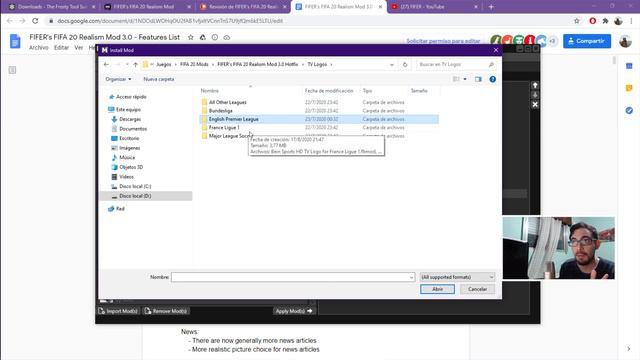Select Disco local (D:) drive
640x360 pixels.
coord(146,196)
